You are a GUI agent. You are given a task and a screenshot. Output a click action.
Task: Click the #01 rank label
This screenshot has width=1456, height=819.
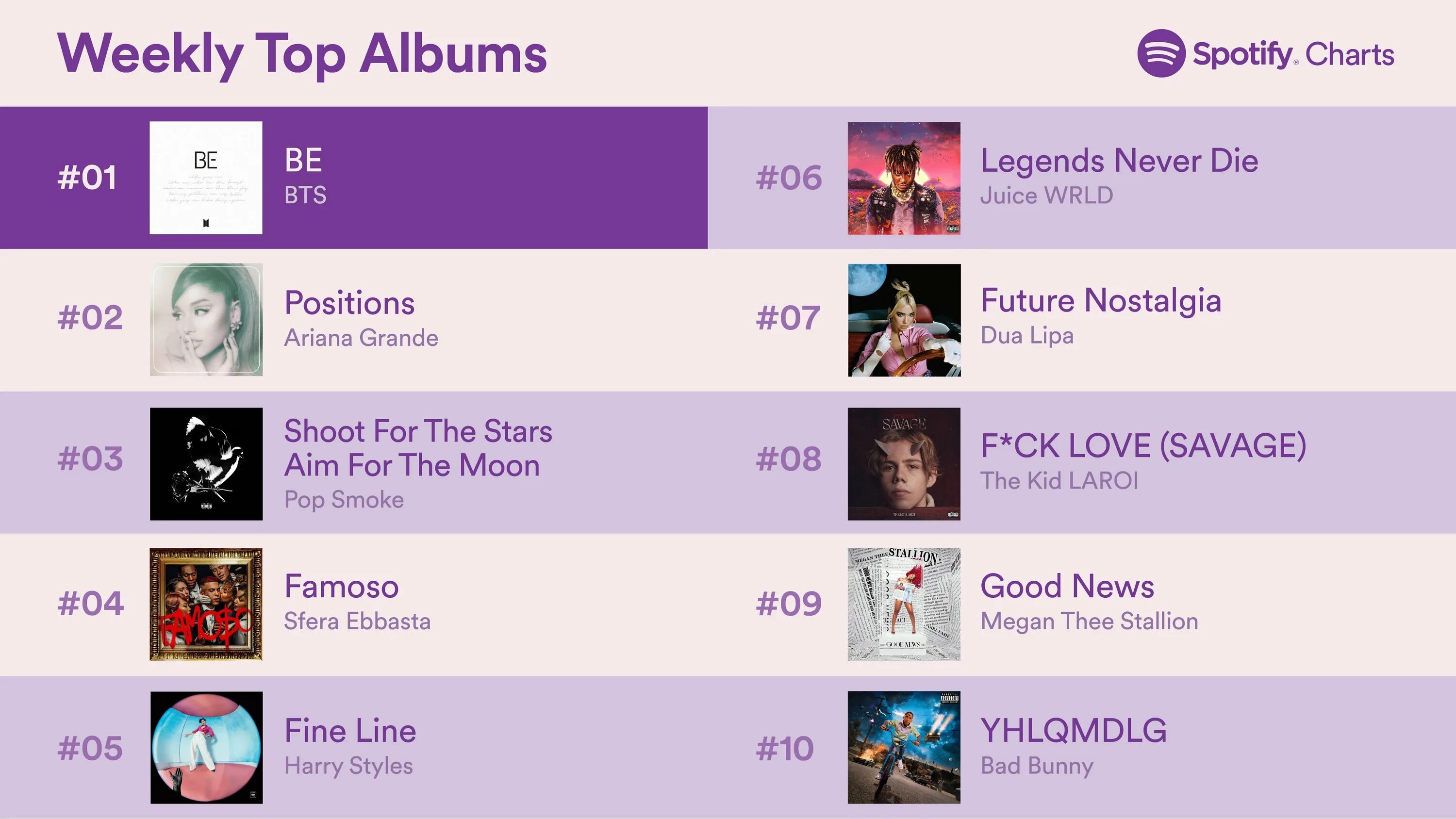coord(87,178)
